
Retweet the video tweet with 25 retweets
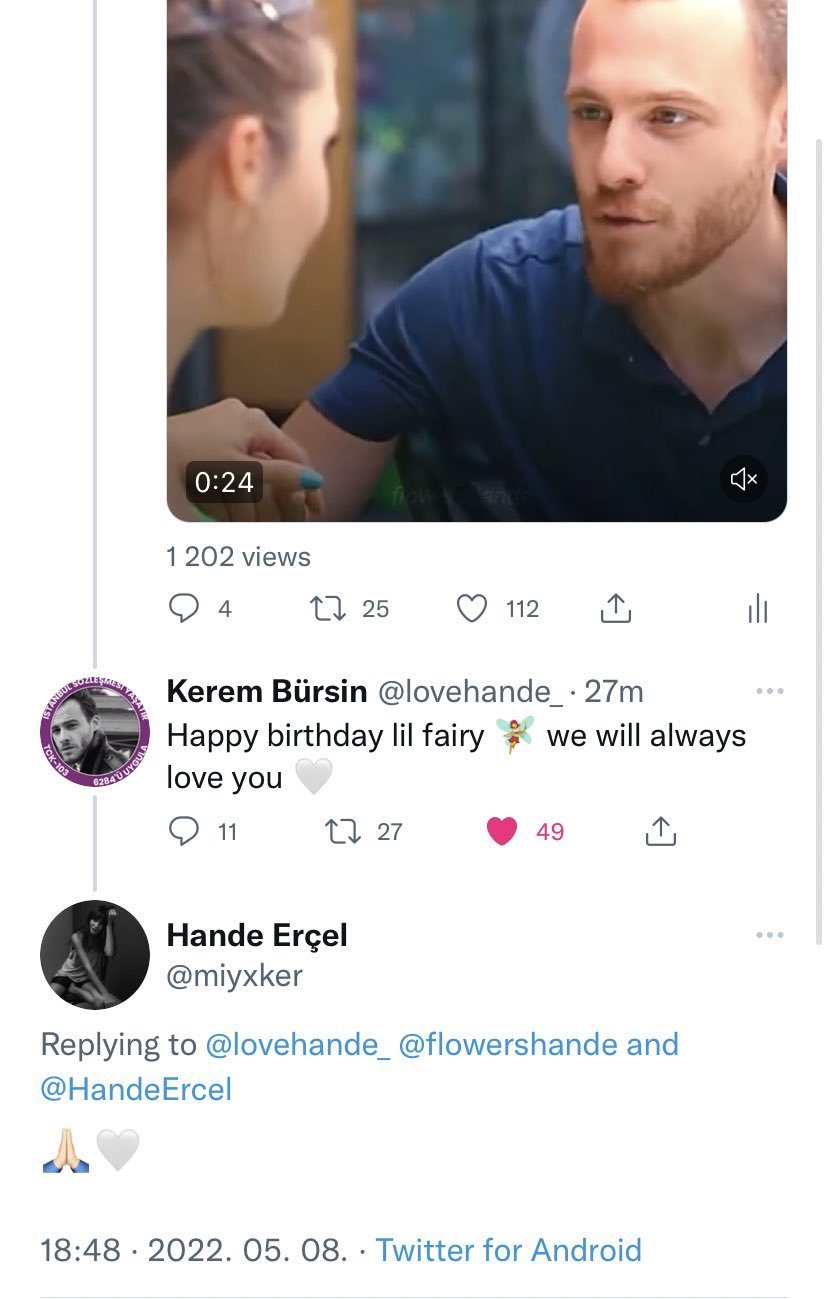click(324, 608)
